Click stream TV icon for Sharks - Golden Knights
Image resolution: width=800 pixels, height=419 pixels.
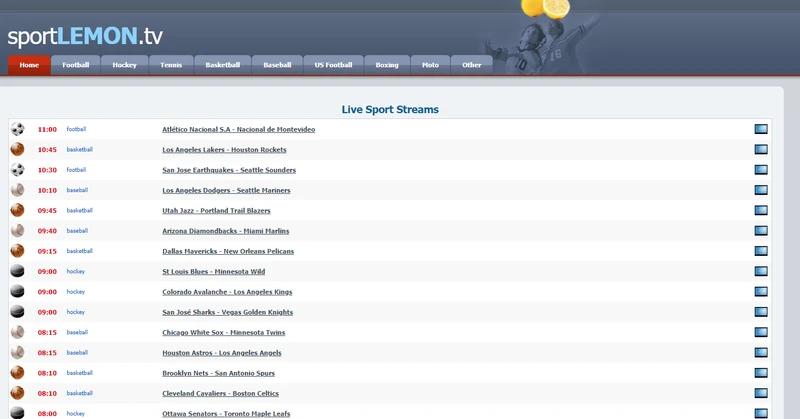click(x=761, y=312)
